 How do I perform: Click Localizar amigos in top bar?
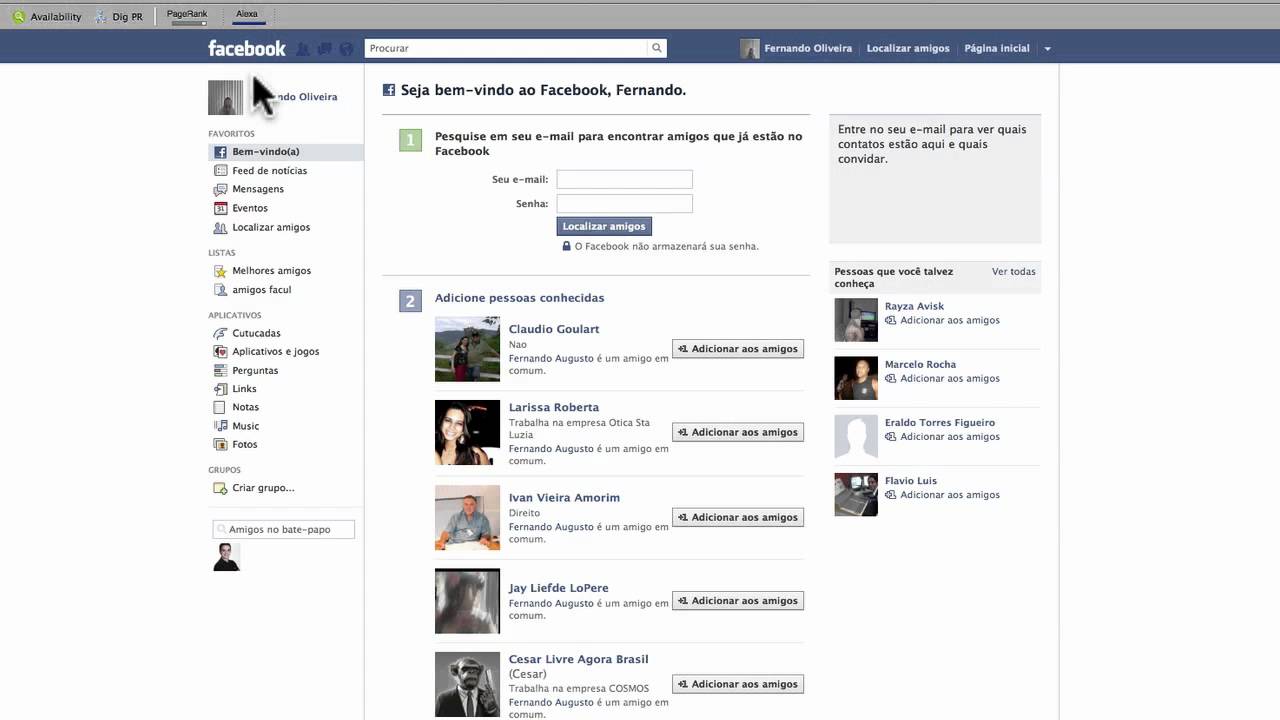(x=908, y=48)
